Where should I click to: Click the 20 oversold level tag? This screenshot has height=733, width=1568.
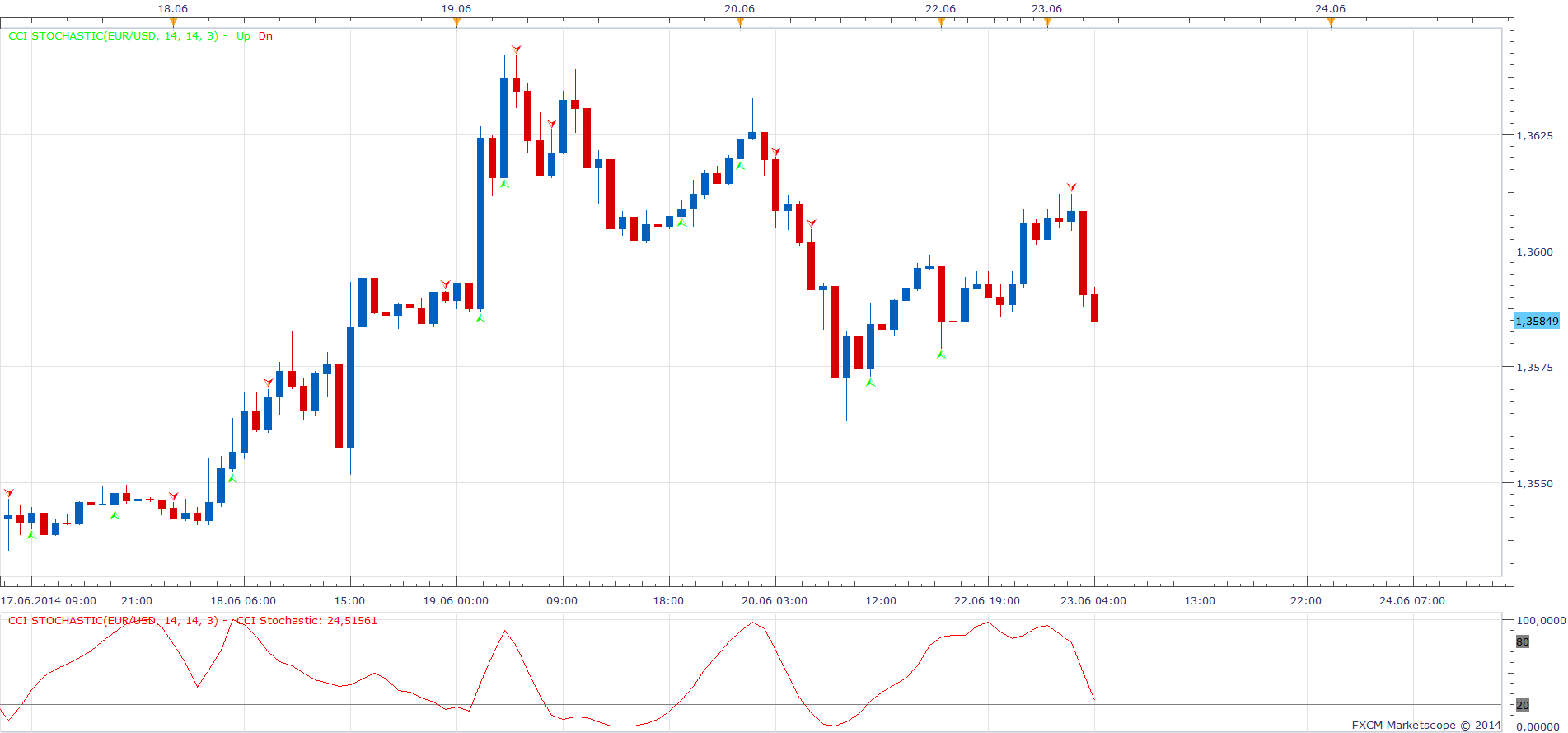pyautogui.click(x=1523, y=705)
